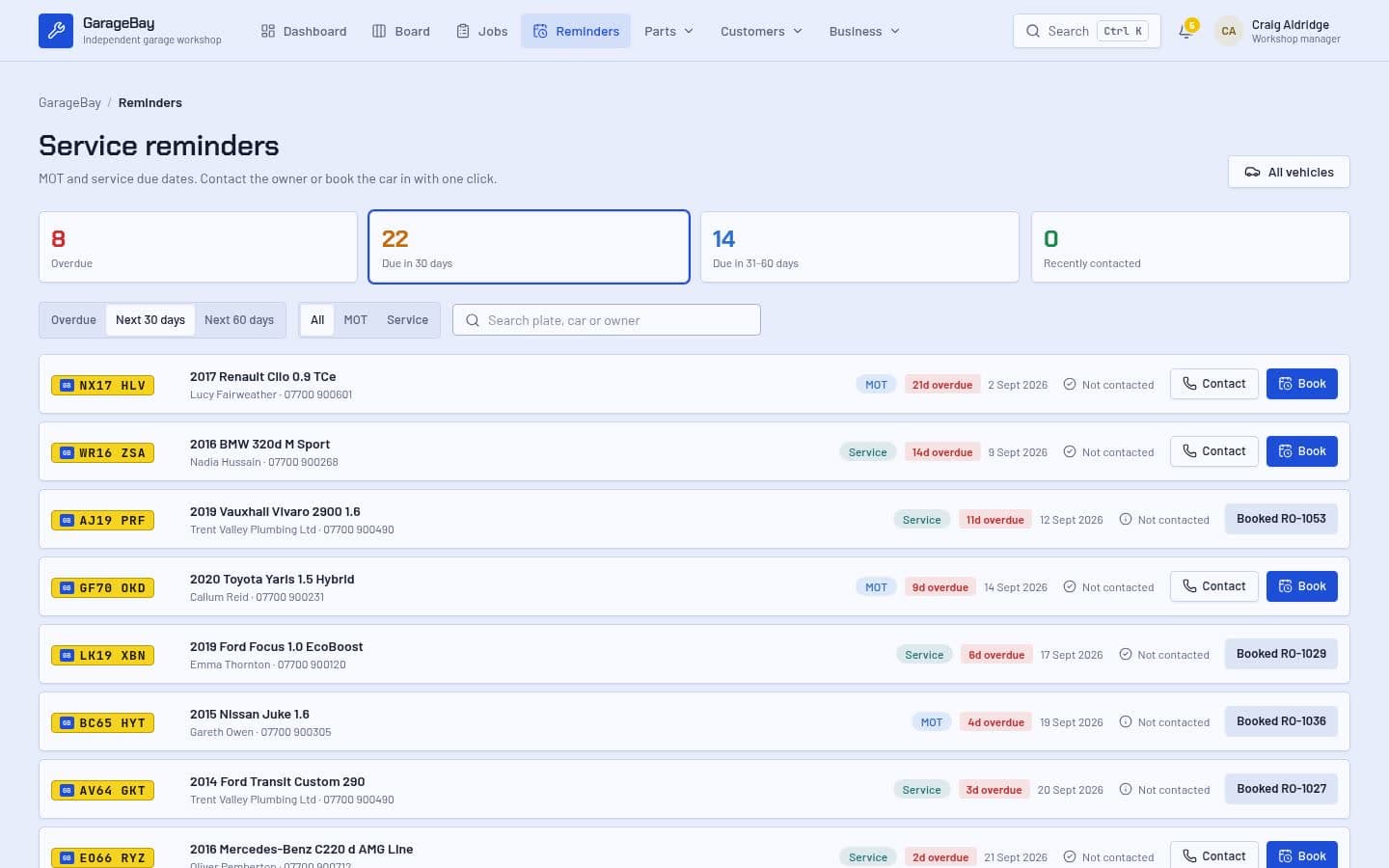Expand the Business menu

point(864,31)
